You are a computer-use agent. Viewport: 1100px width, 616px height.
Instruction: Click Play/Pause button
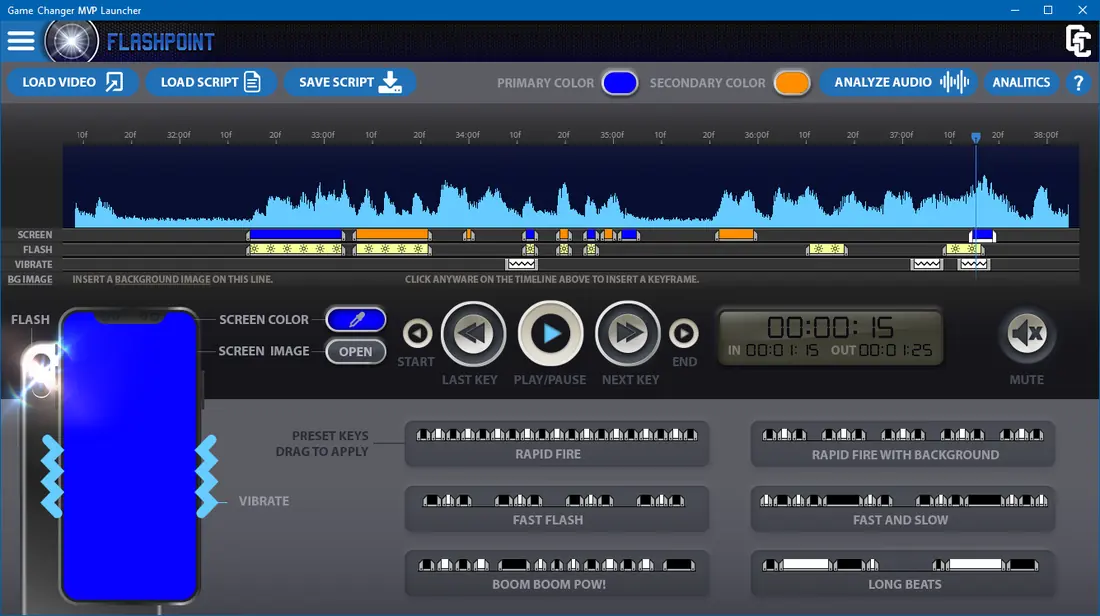[550, 334]
